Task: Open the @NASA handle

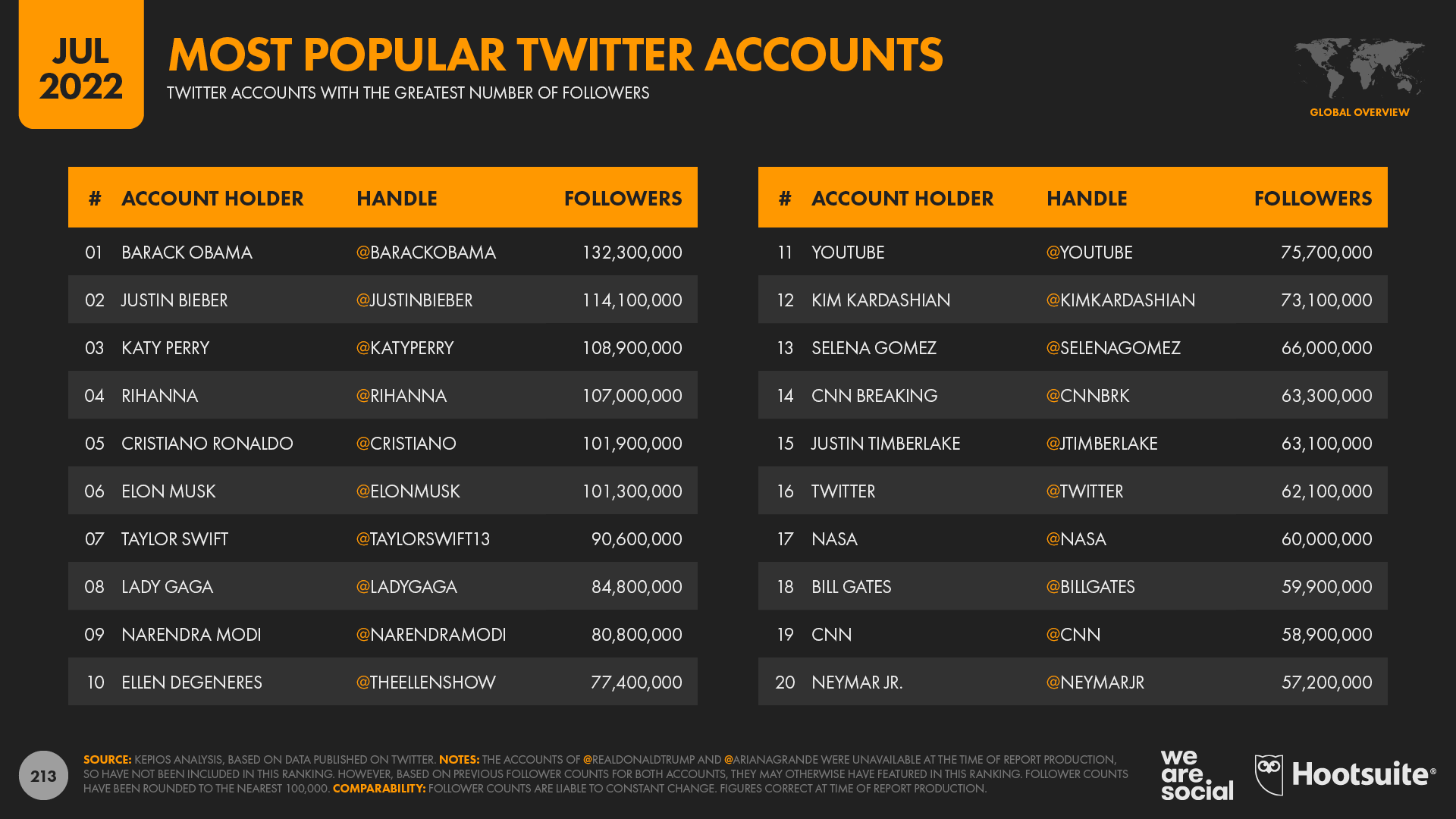Action: [x=1076, y=539]
